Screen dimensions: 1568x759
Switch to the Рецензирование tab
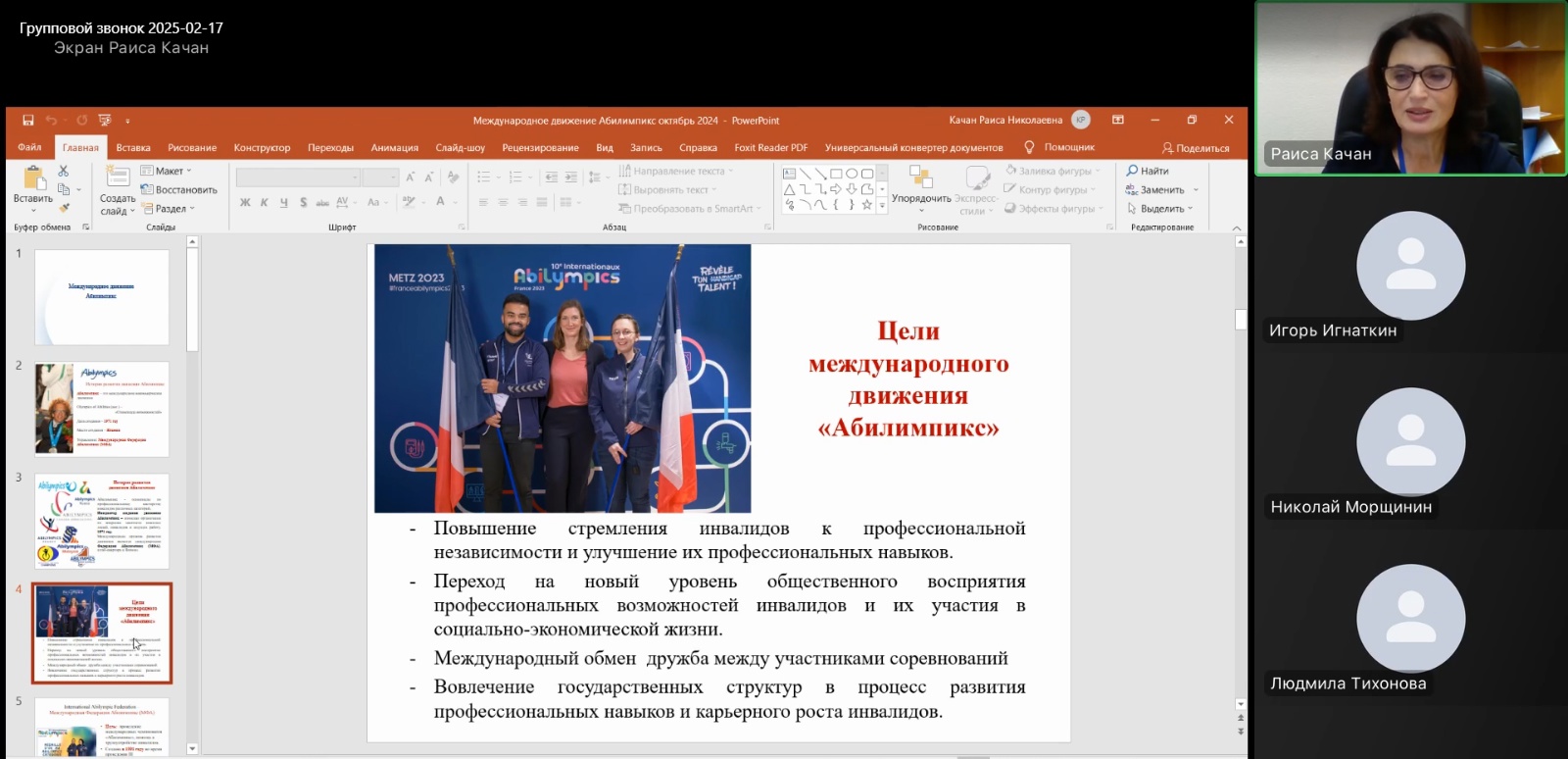pos(540,147)
